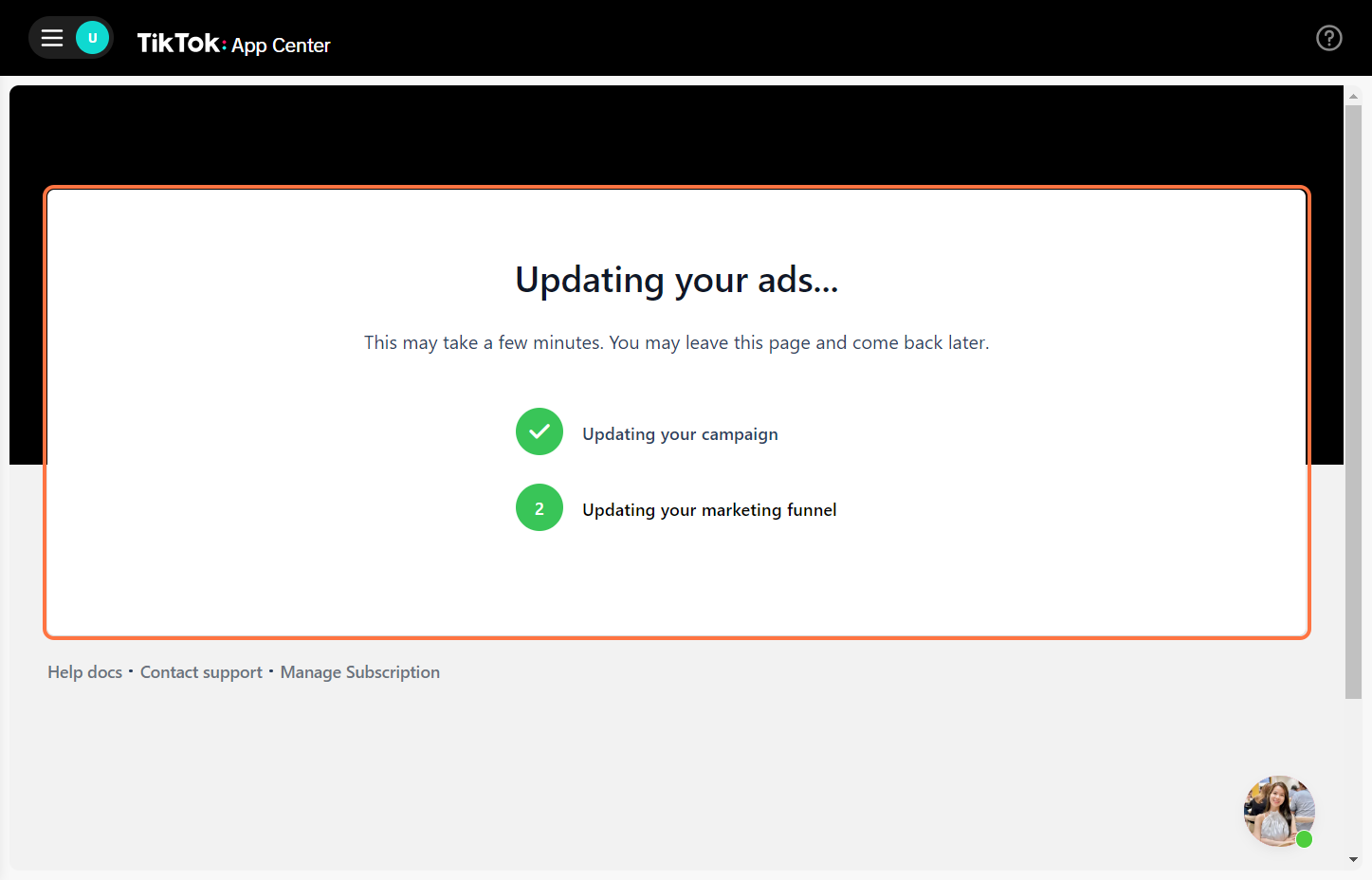Select the 'Updating your marketing funnel' step label
This screenshot has height=880, width=1372.
click(x=709, y=510)
